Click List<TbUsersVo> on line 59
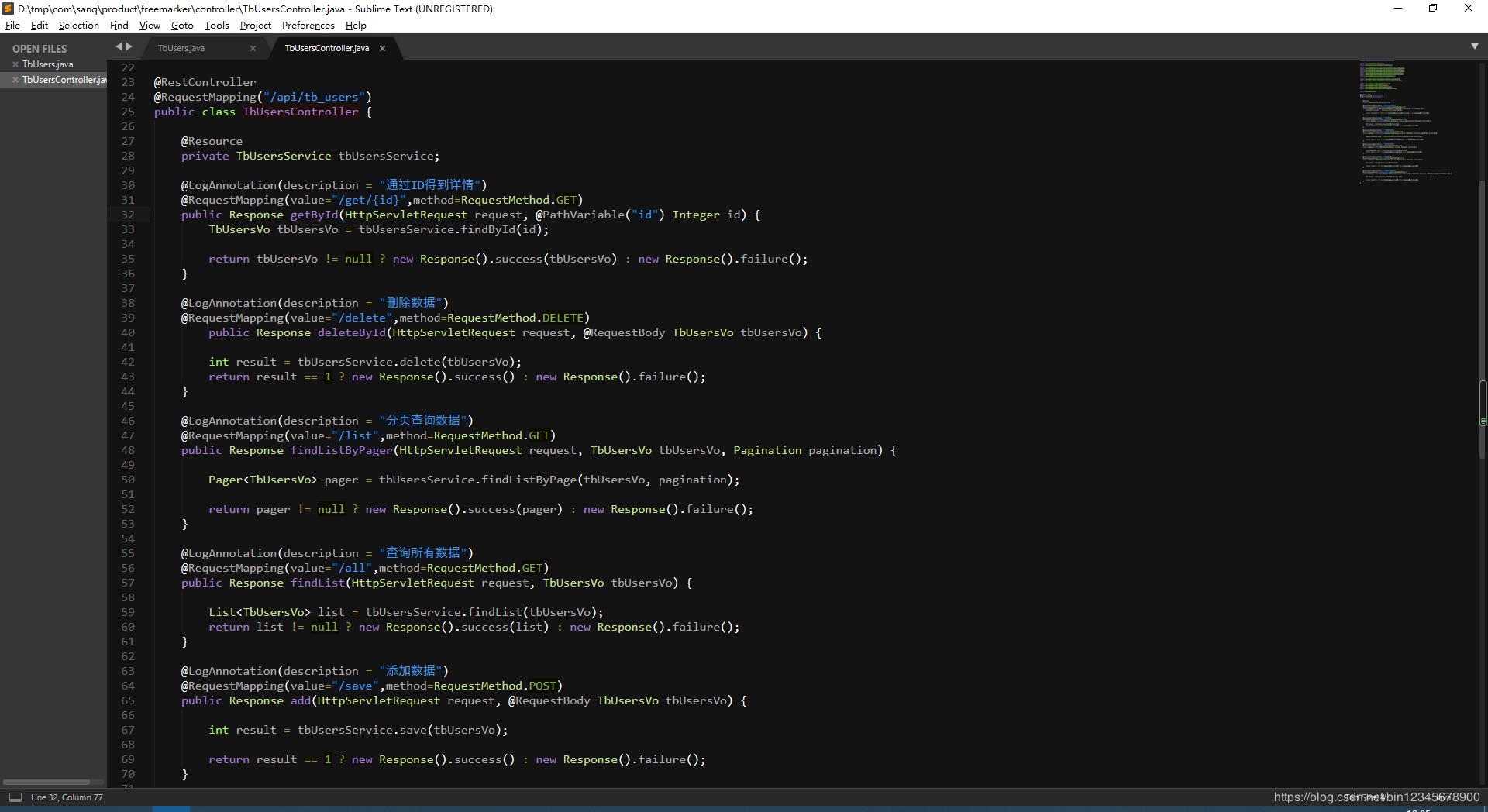Screen dimensions: 1488x812 pyautogui.click(x=260, y=612)
